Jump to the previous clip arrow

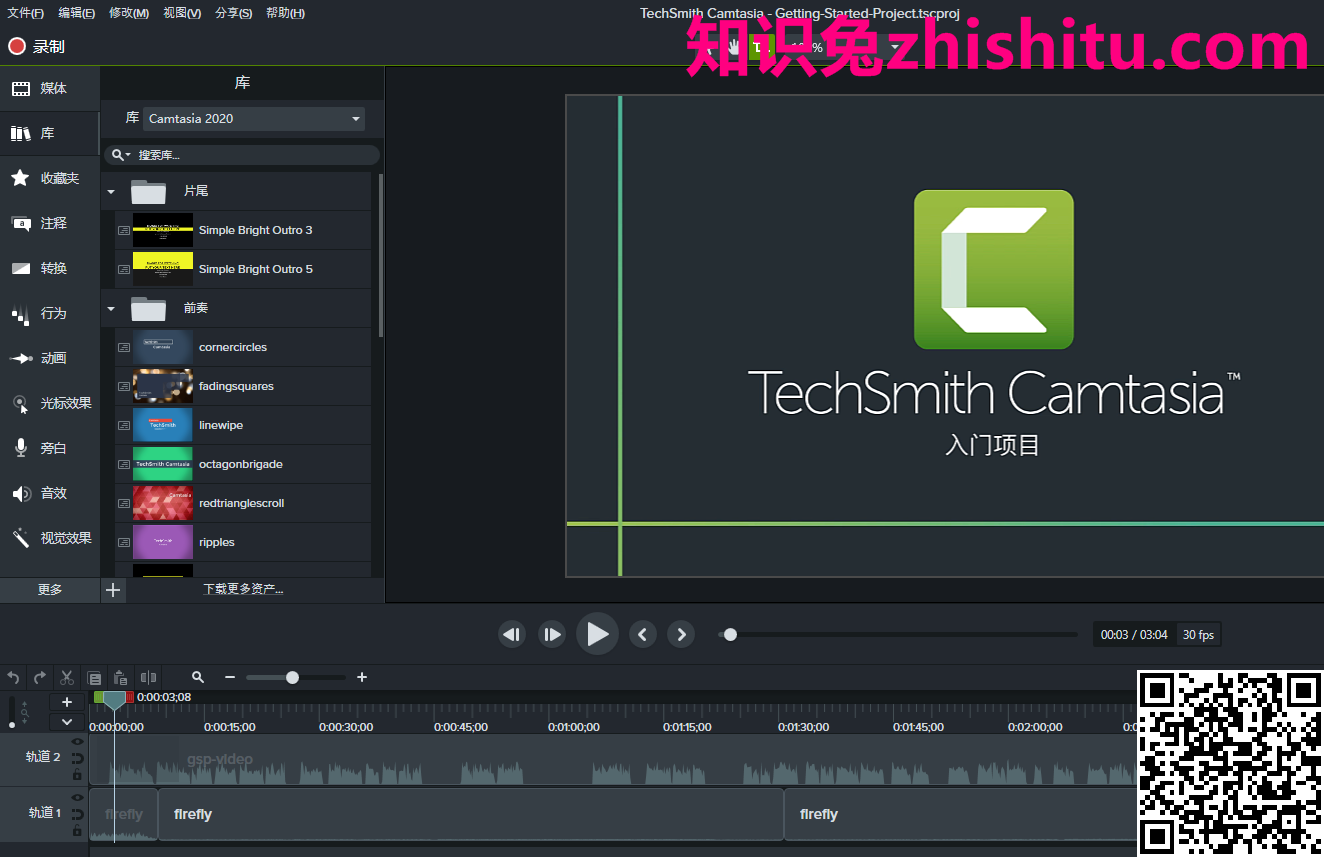coord(643,634)
